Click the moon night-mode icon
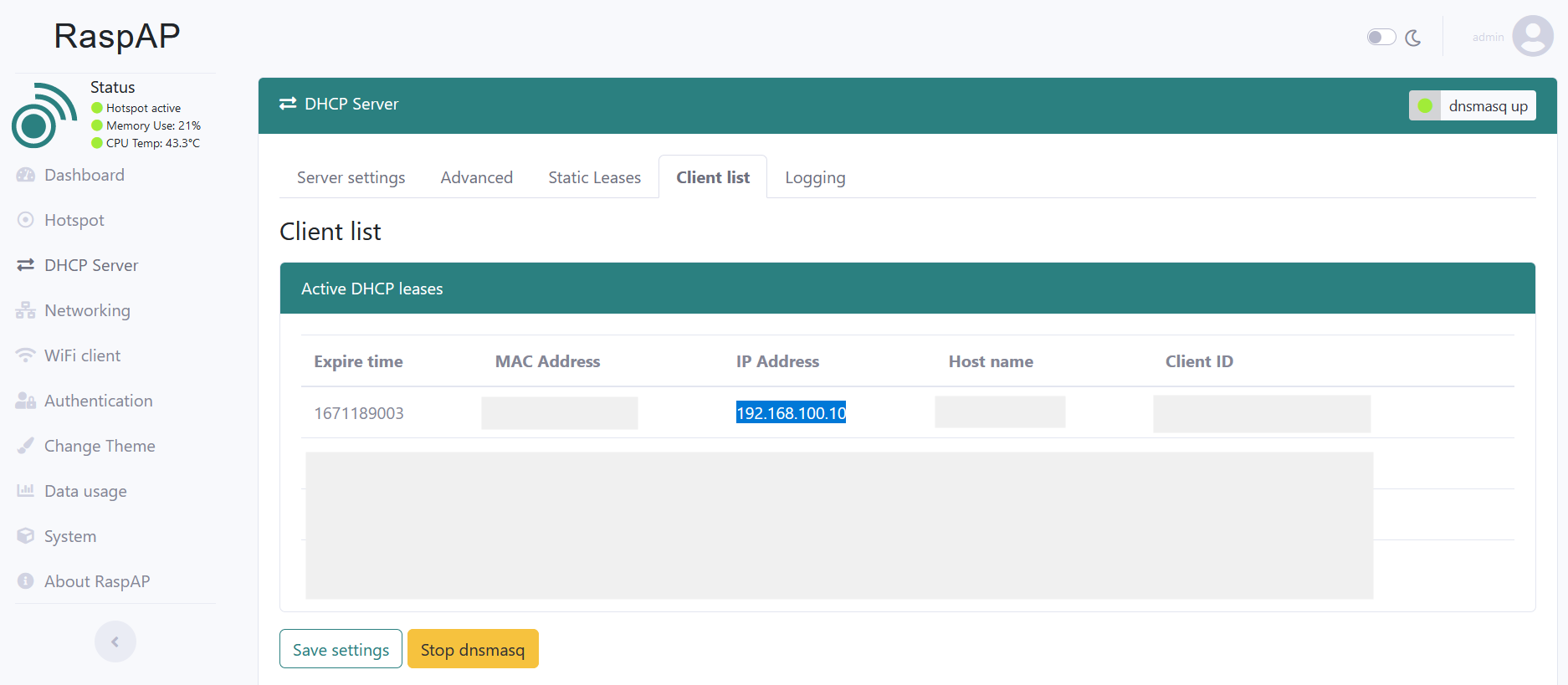Viewport: 1568px width, 685px height. [1413, 38]
